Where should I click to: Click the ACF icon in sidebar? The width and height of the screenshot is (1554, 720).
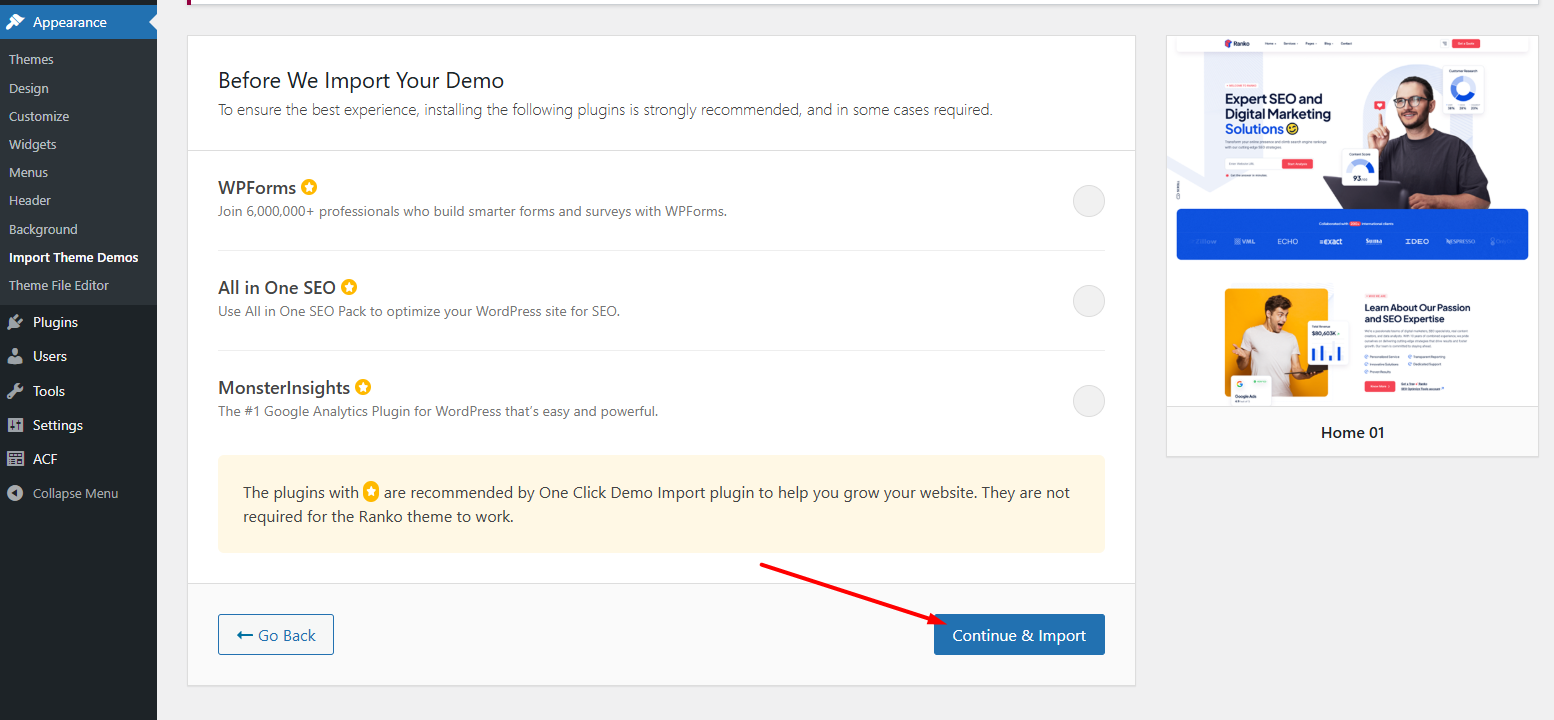(15, 459)
